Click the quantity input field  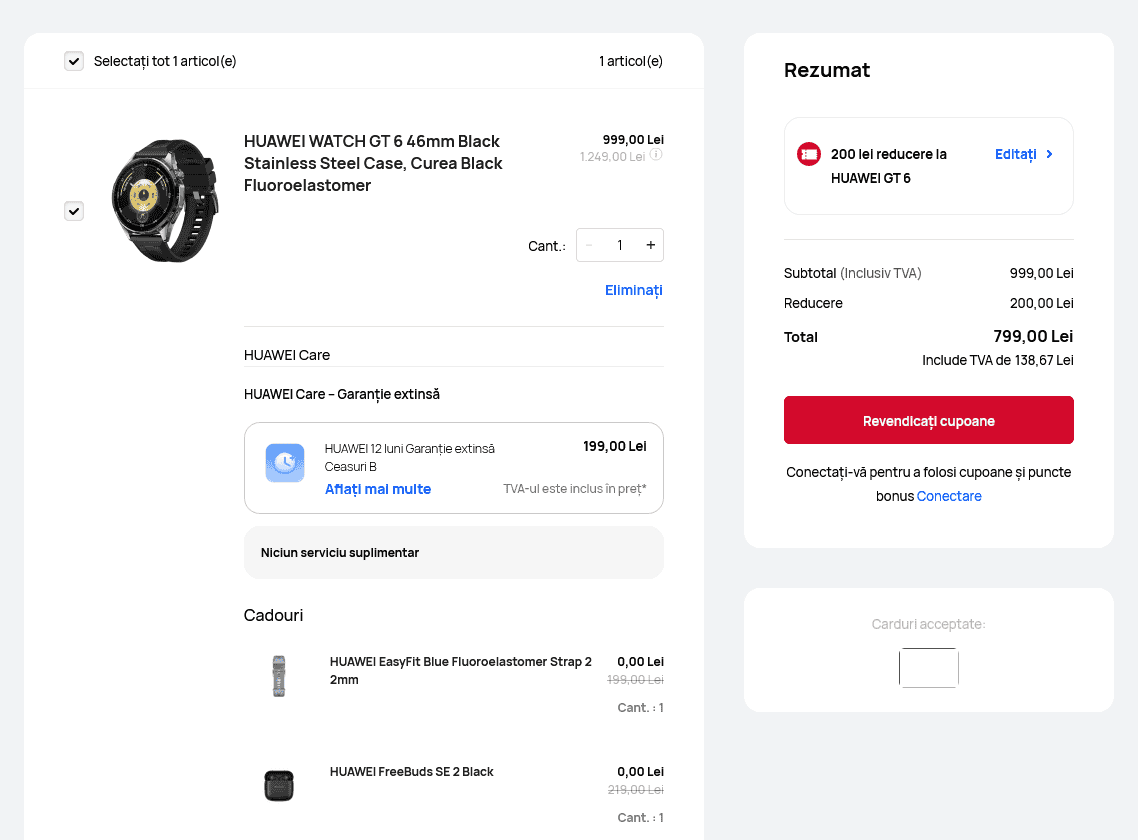619,244
